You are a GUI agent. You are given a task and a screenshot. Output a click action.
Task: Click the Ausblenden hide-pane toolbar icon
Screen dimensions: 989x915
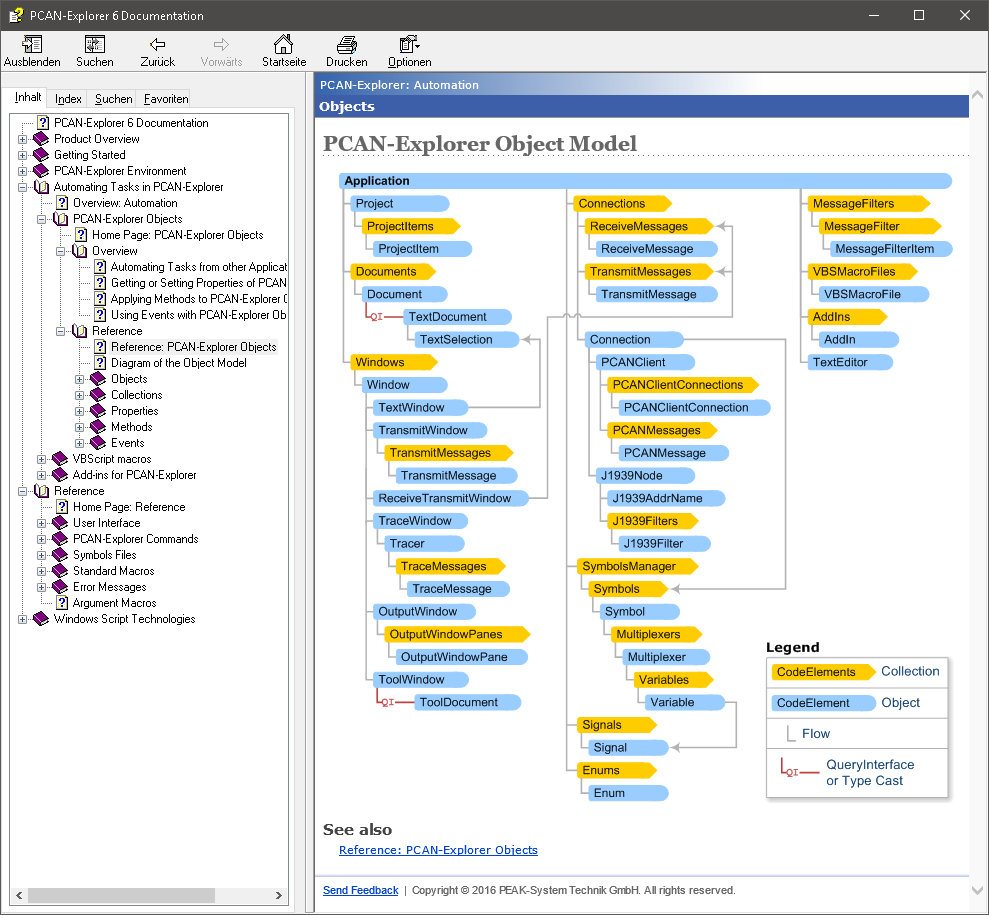click(x=32, y=45)
